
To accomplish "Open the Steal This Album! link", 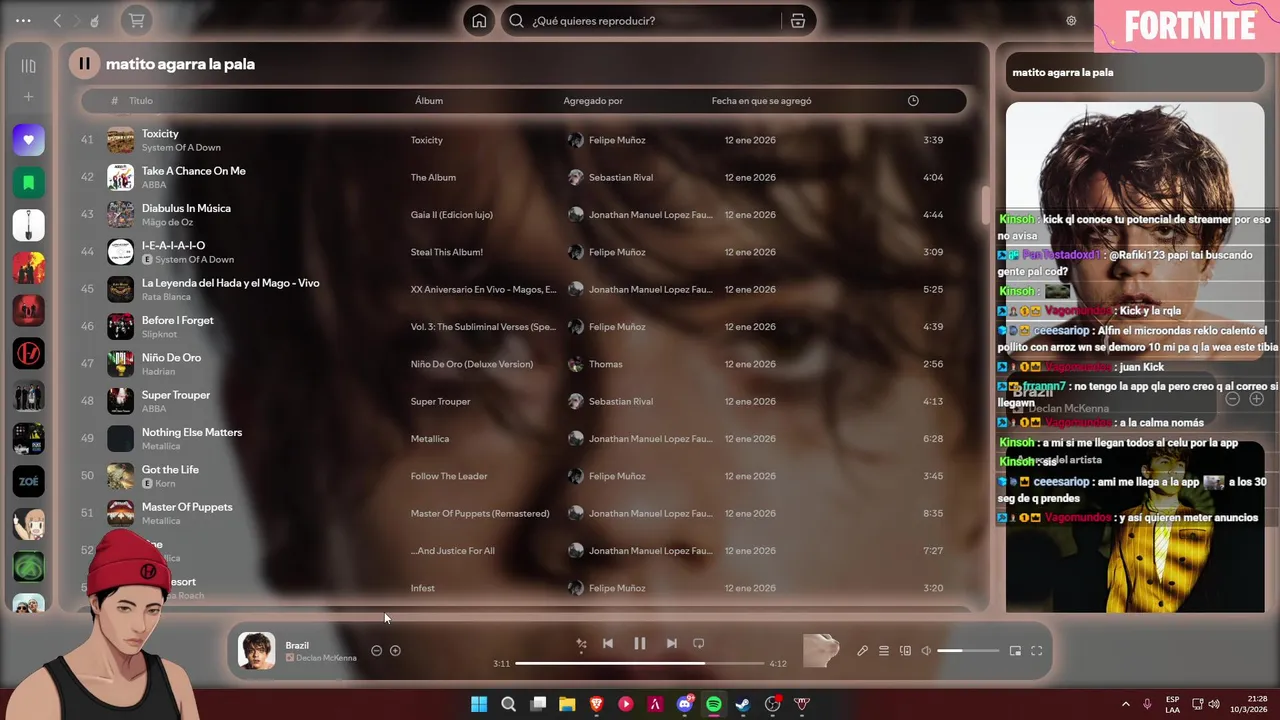I will (447, 252).
